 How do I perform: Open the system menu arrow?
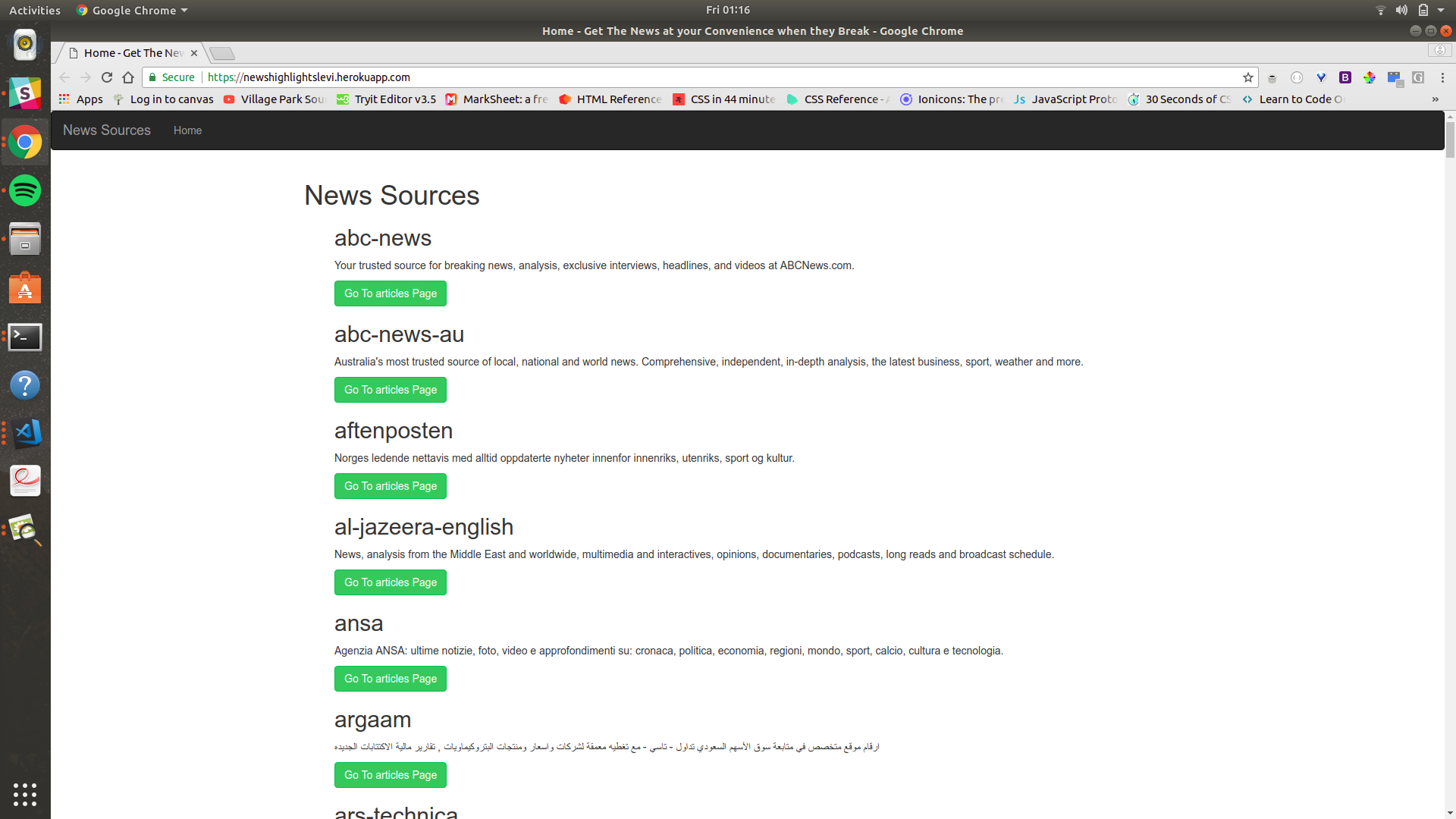(1441, 10)
